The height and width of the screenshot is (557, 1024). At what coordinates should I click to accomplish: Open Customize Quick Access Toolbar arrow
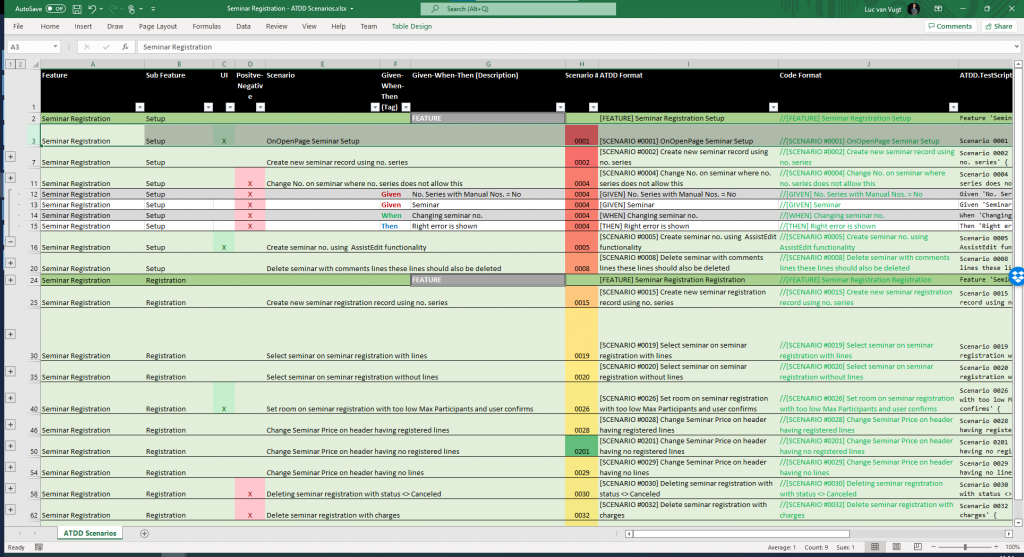153,9
